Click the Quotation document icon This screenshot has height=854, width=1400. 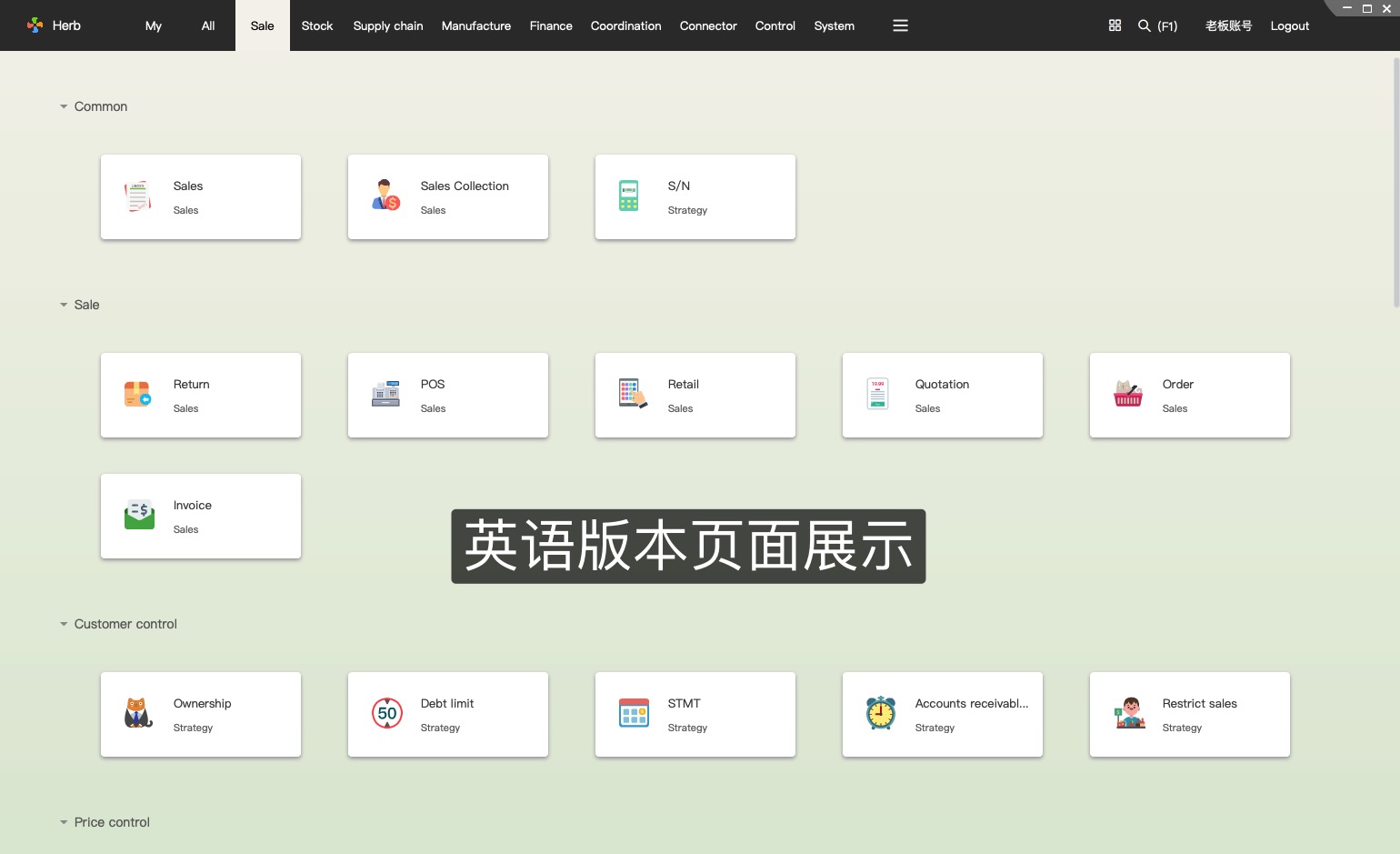877,394
